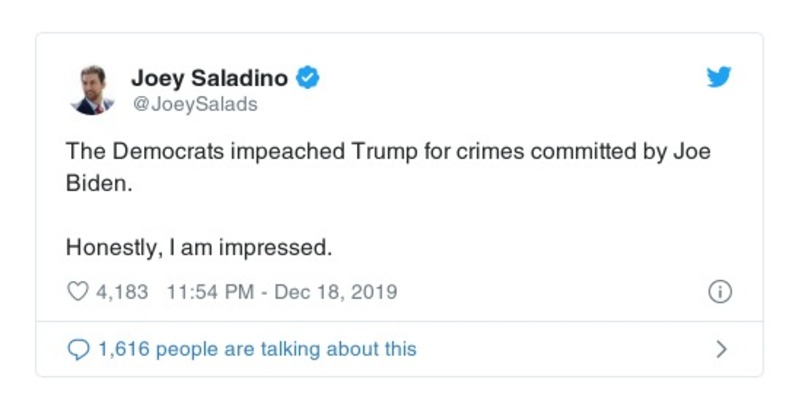Click the "Honestly, I am impressed." line

point(197,244)
